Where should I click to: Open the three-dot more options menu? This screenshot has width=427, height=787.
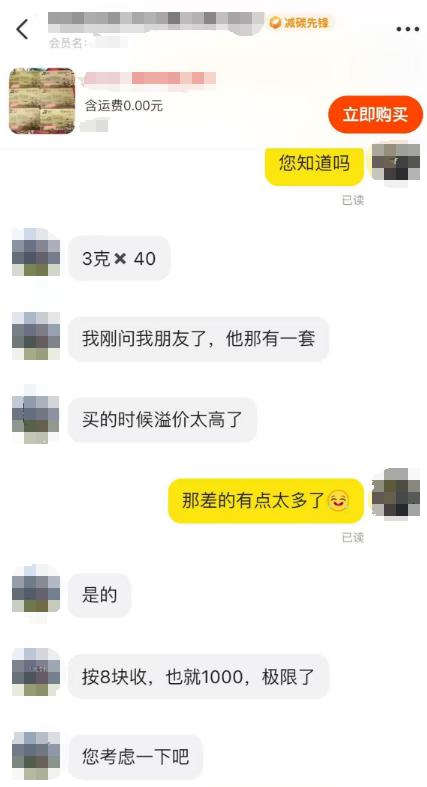[x=407, y=30]
